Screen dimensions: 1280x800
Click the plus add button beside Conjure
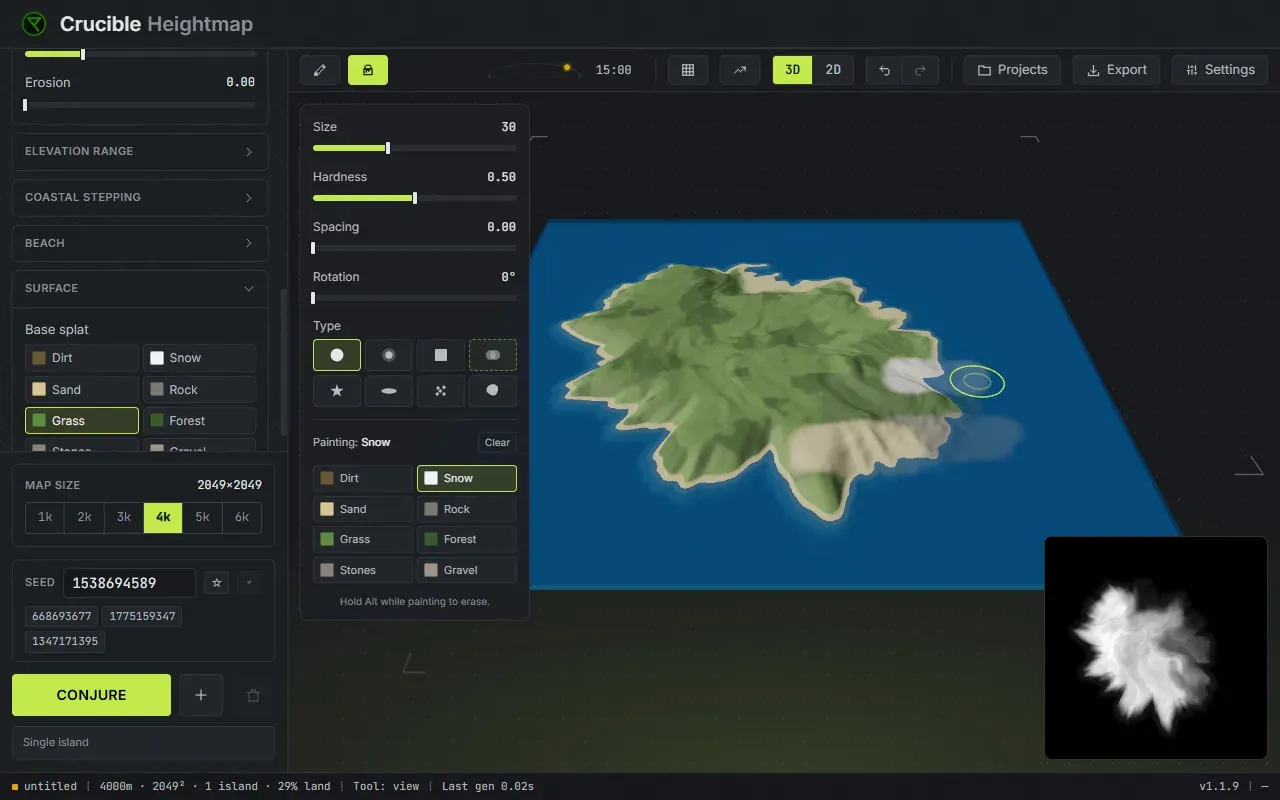(x=201, y=695)
